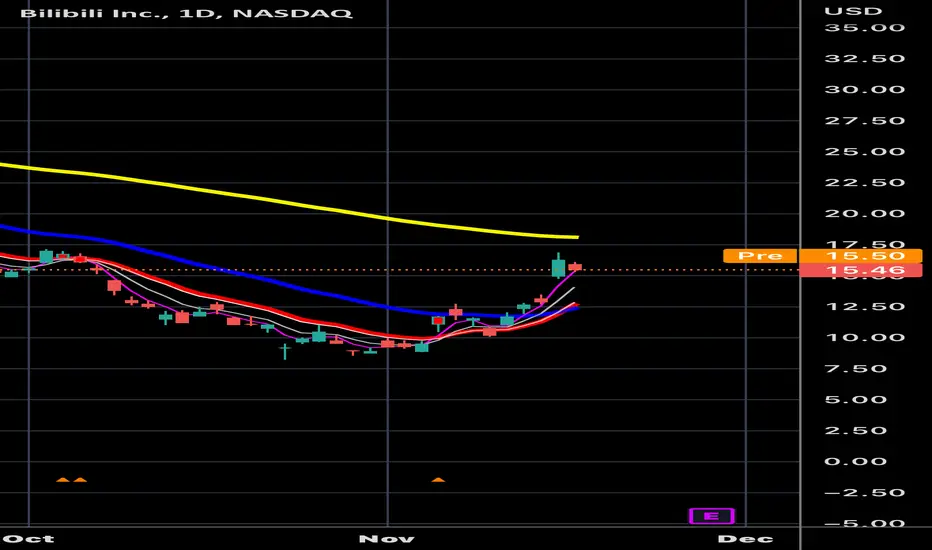Click the 22.50 price axis label
932x550 pixels.
tap(865, 183)
